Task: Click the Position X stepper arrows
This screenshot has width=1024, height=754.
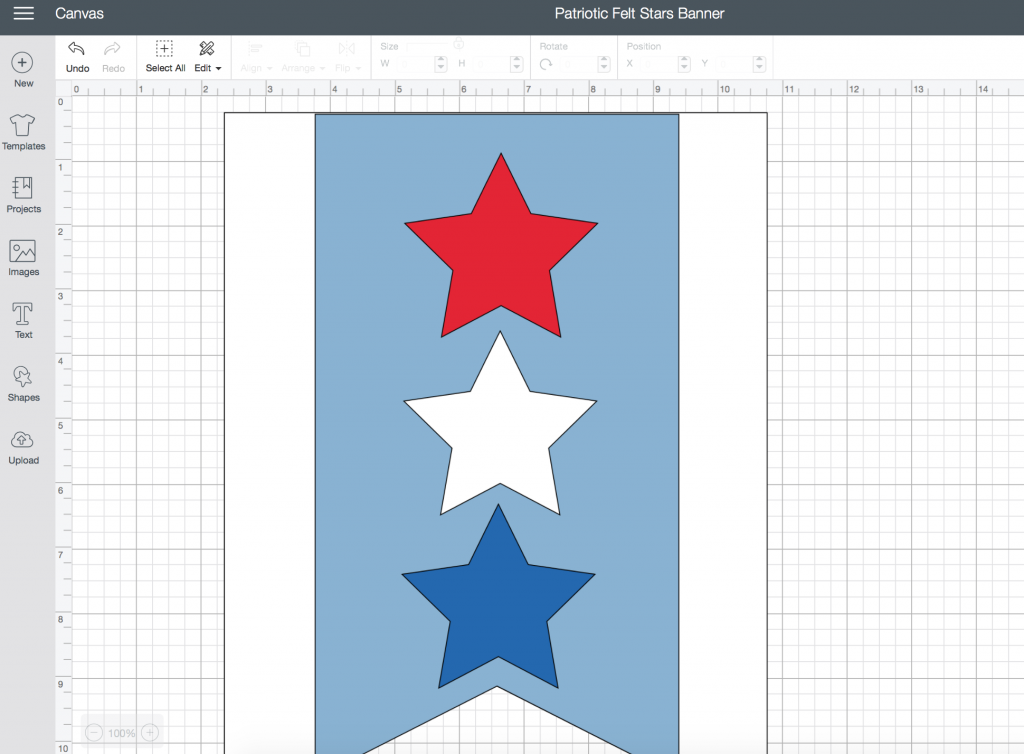Action: tap(684, 64)
